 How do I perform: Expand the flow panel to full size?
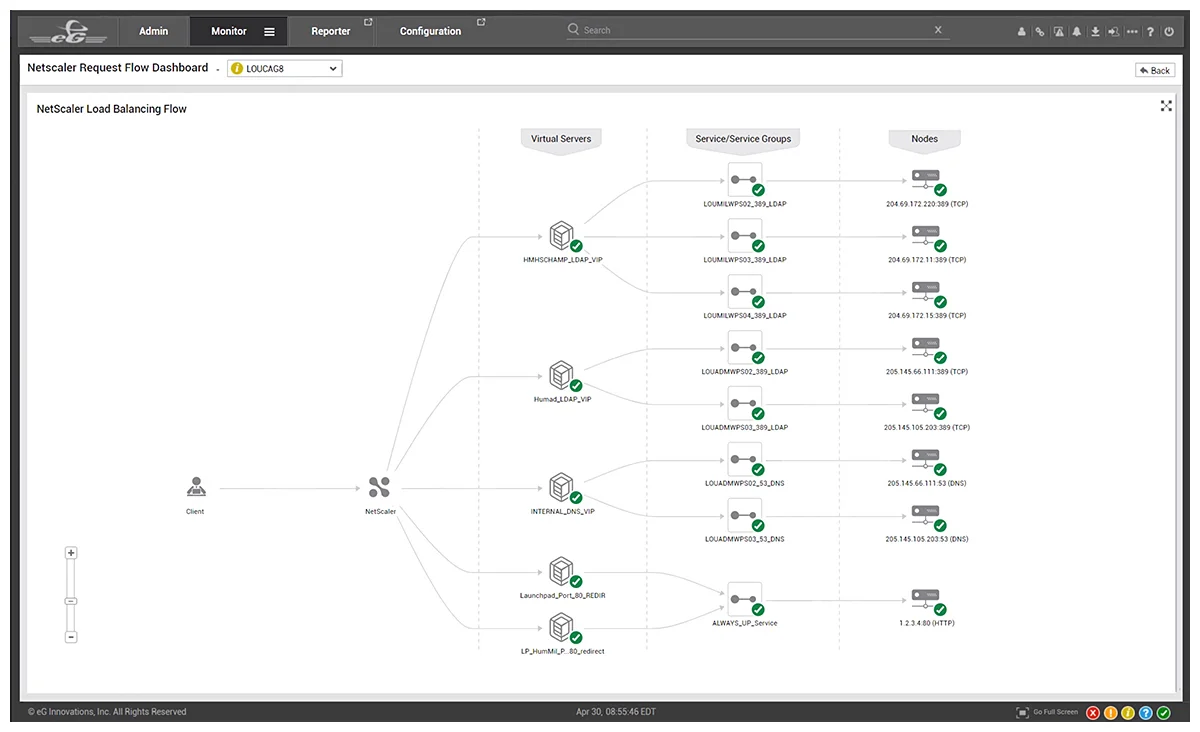[1166, 106]
